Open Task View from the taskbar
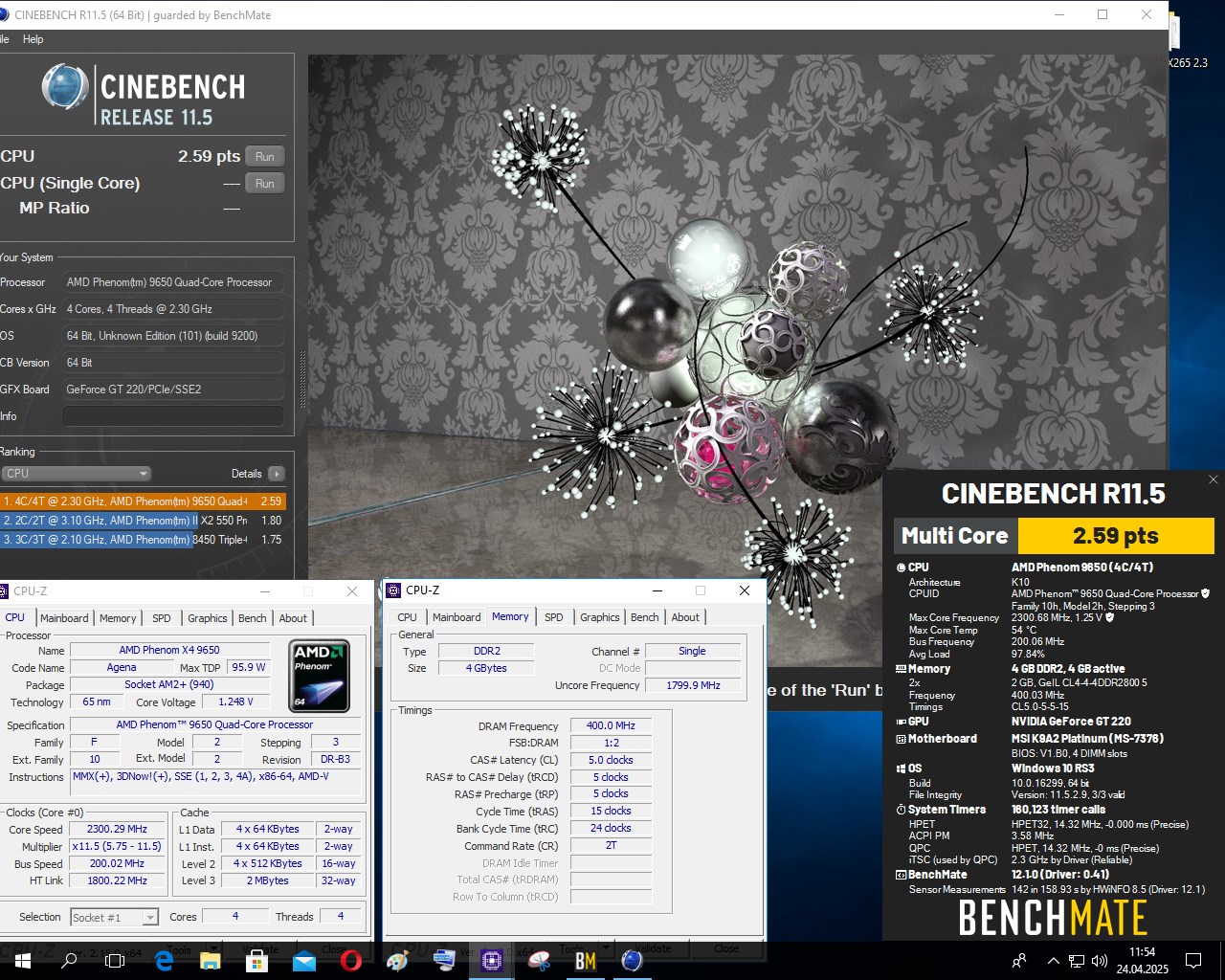The height and width of the screenshot is (980, 1225). click(115, 961)
